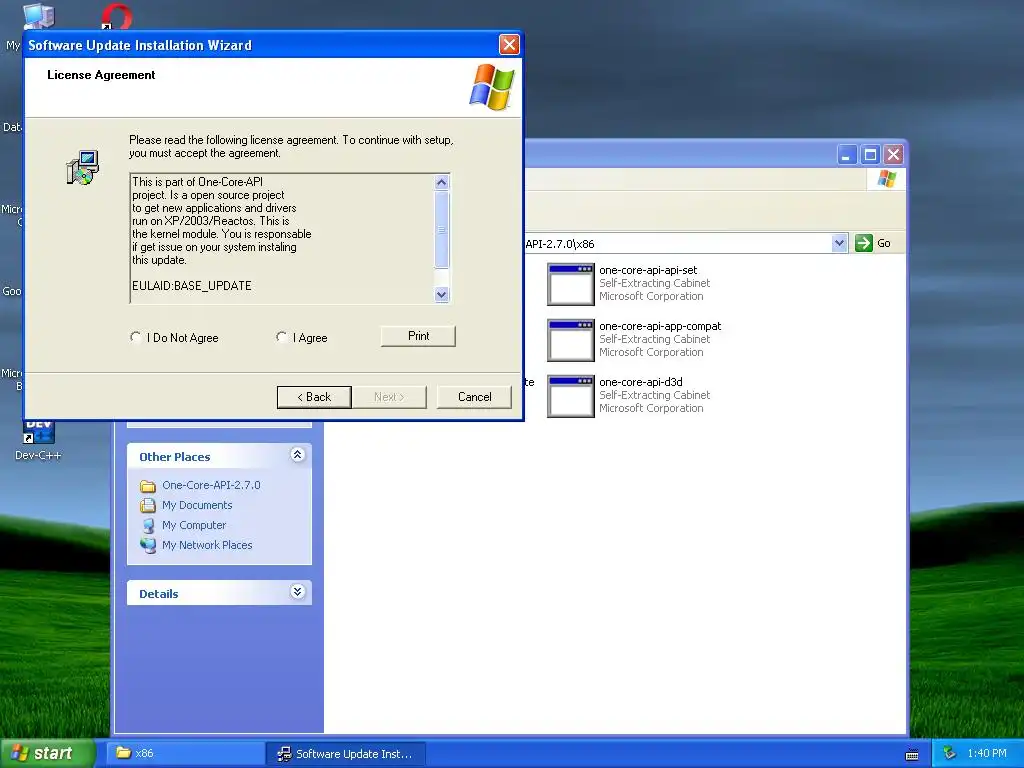Open the My Documents link
The image size is (1024, 768).
[x=197, y=505]
